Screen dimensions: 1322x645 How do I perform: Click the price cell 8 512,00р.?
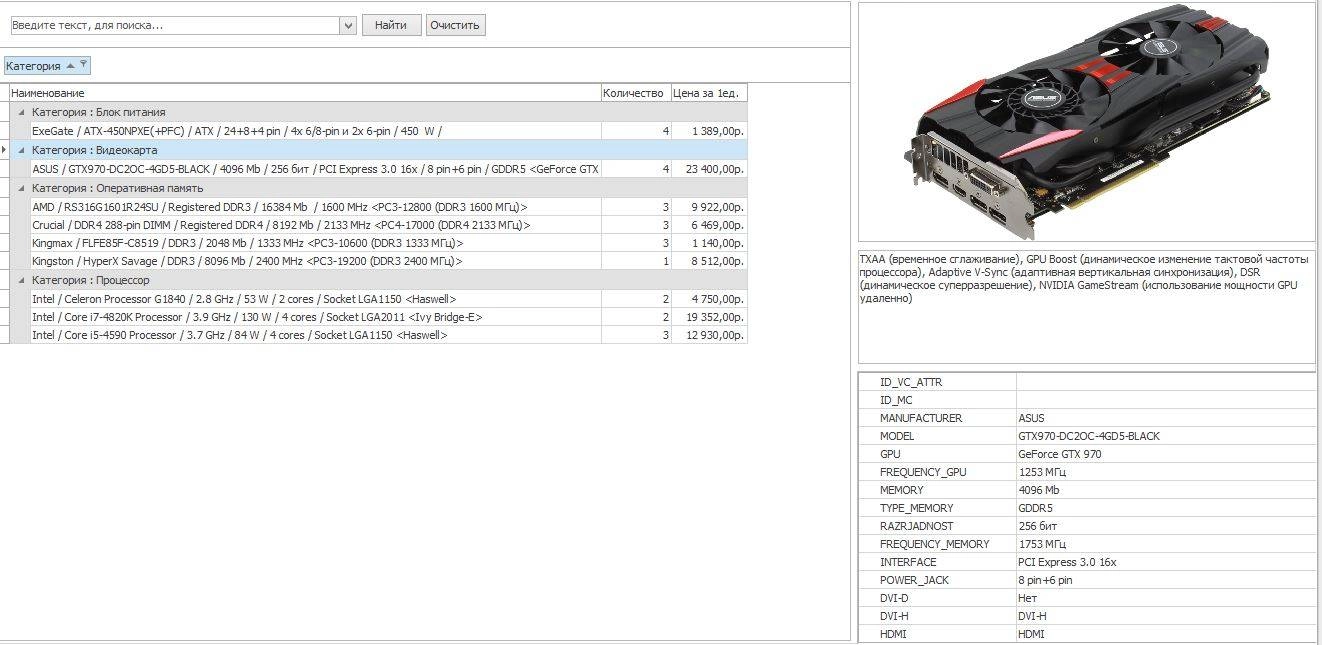coord(709,261)
